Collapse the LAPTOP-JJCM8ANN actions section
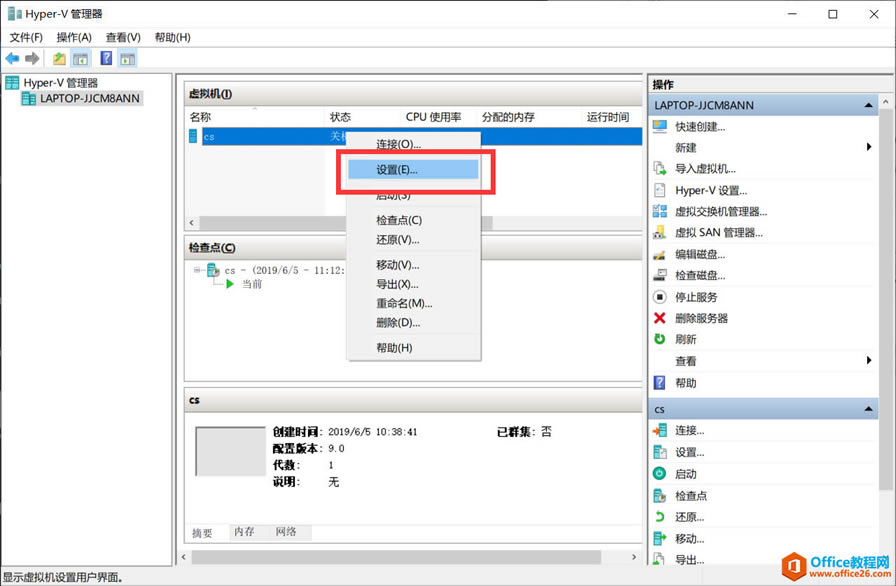The image size is (896, 586). [x=868, y=105]
